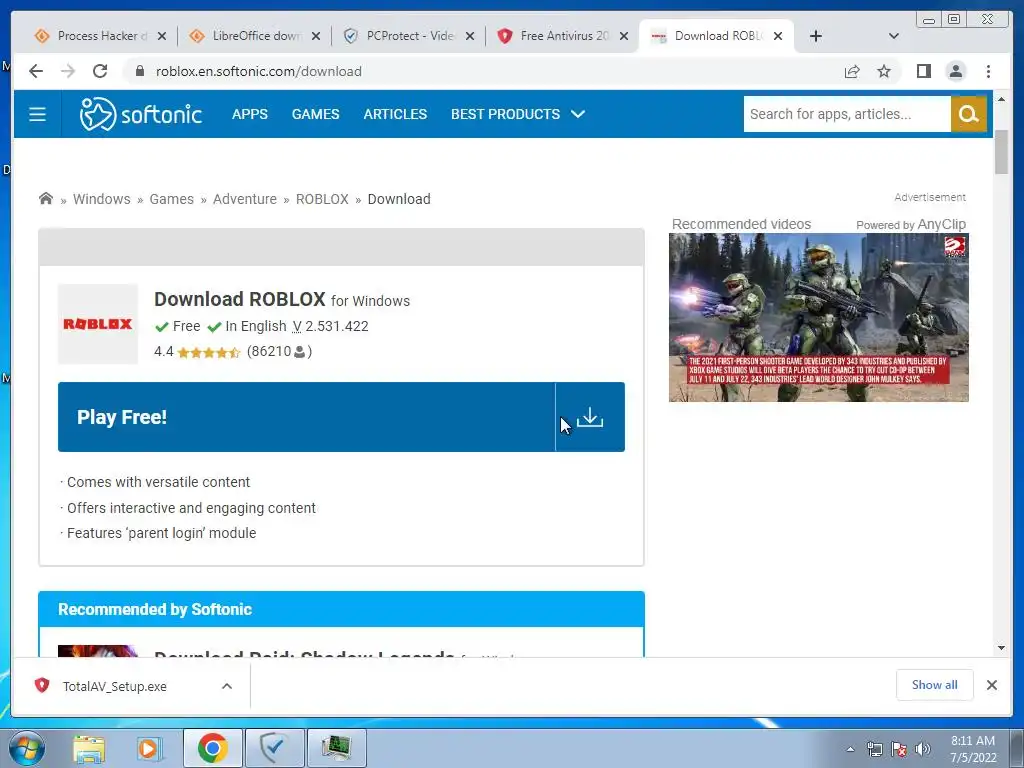Screen dimensions: 1024x768
Task: Click the shield checkmark taskbar icon
Action: pyautogui.click(x=274, y=748)
